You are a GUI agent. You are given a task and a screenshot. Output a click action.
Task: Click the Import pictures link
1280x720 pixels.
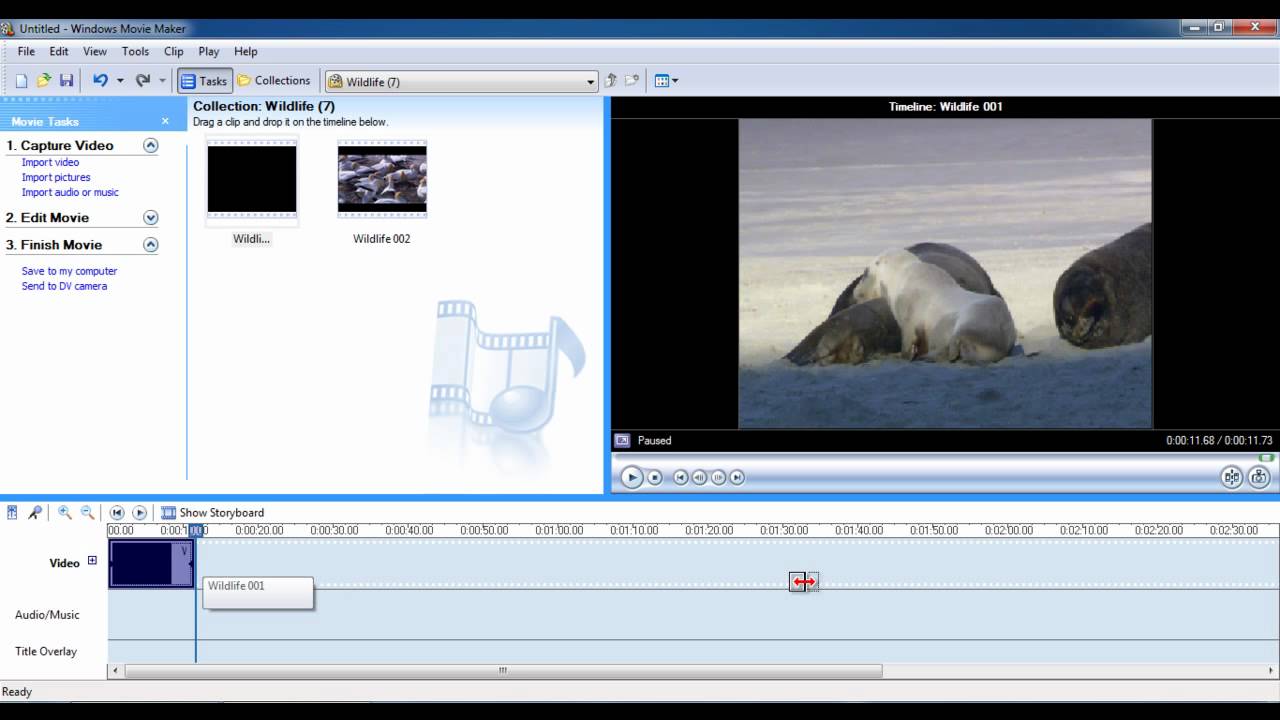pos(56,178)
